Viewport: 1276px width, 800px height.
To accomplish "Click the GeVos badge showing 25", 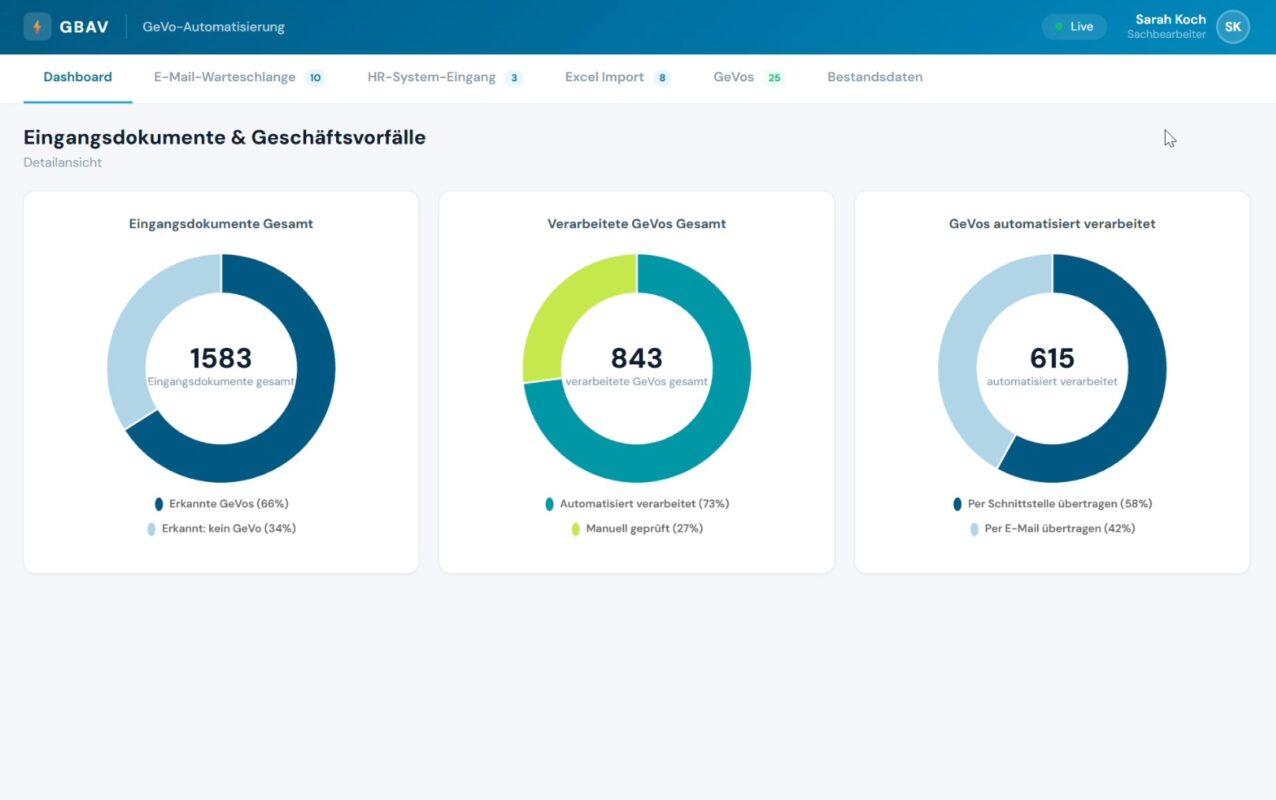I will click(774, 78).
